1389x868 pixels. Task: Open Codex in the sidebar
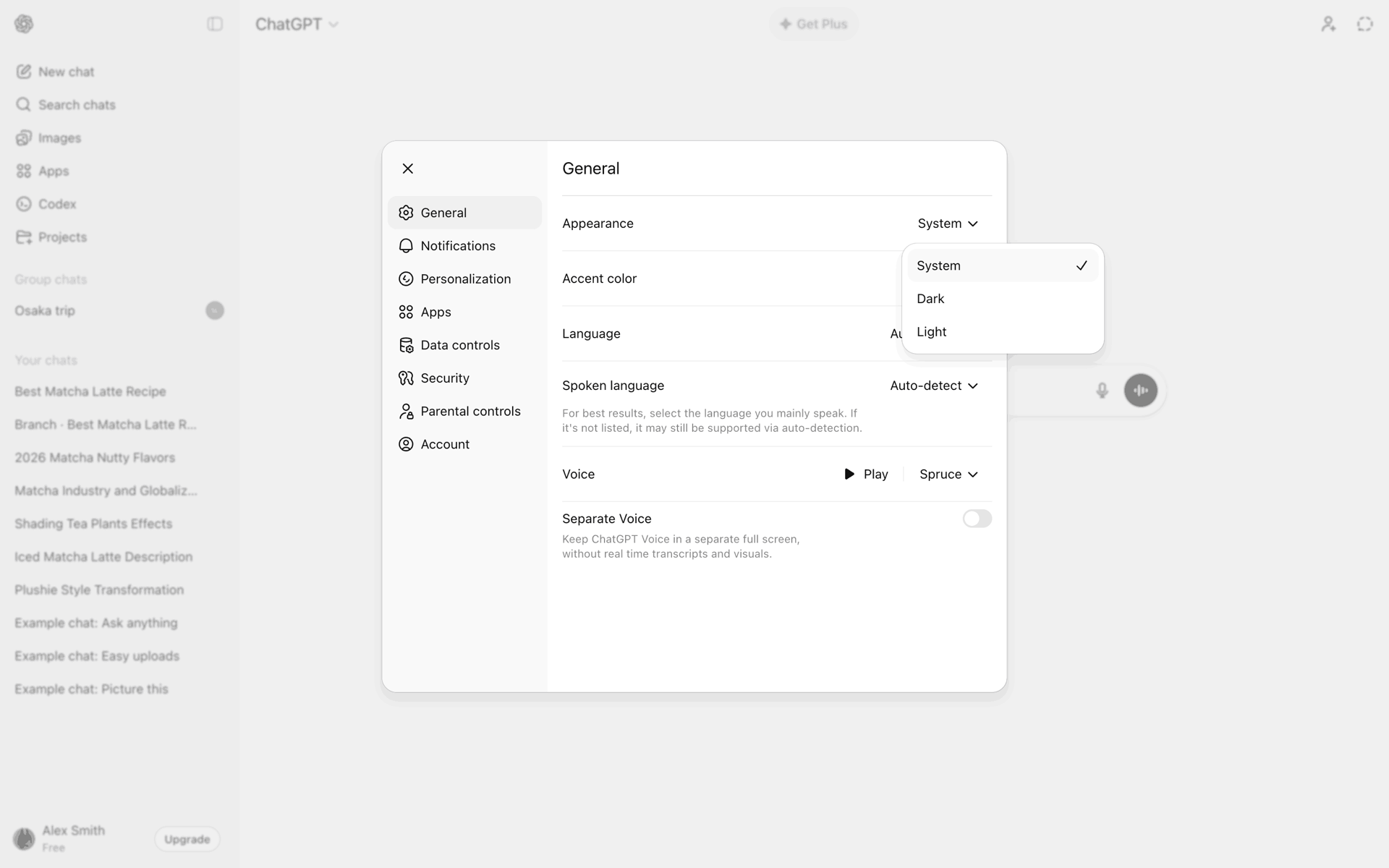[x=119, y=204]
